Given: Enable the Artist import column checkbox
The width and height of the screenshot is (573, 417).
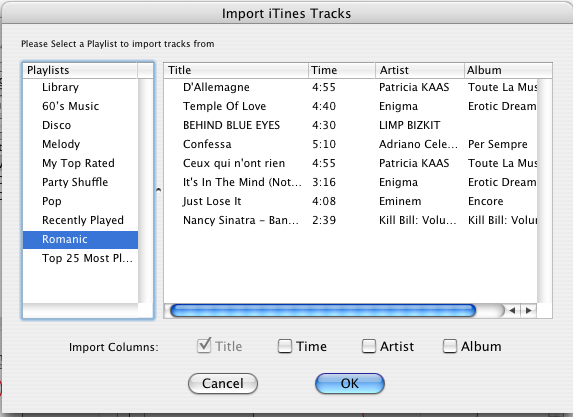Looking at the screenshot, I should [x=369, y=346].
